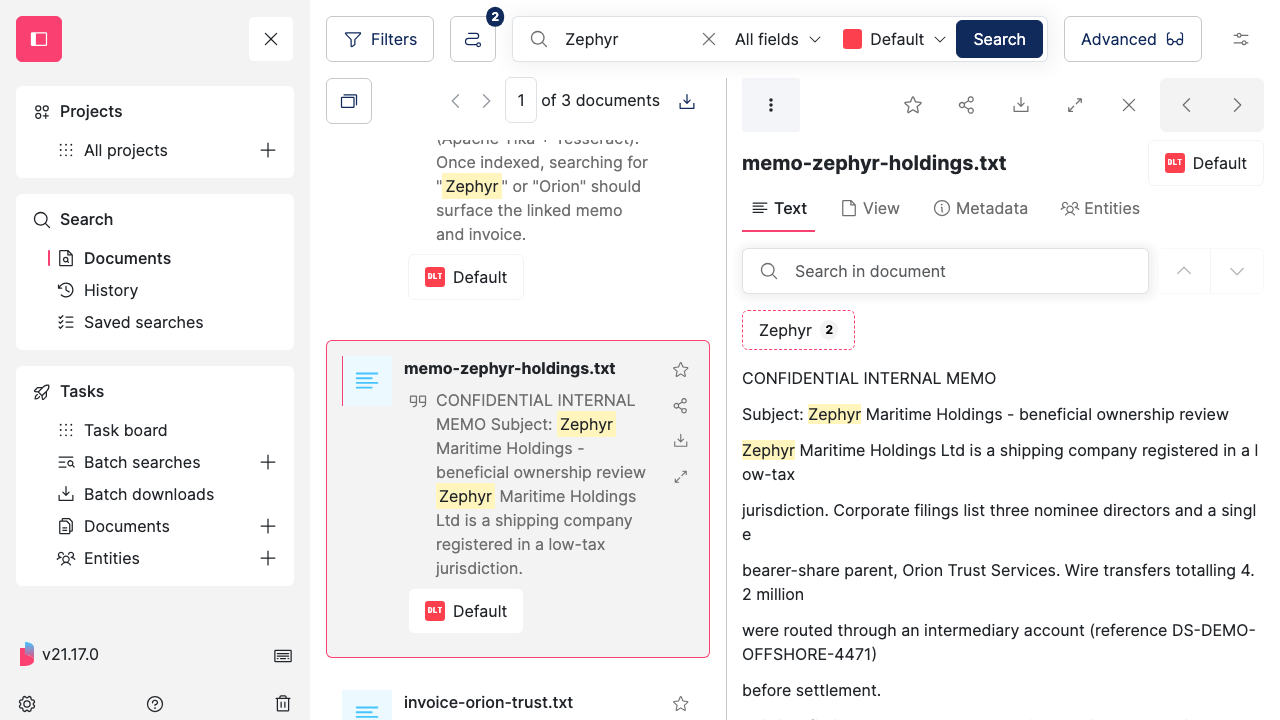Open document actions three-dot menu
The image size is (1280, 720).
[x=771, y=105]
